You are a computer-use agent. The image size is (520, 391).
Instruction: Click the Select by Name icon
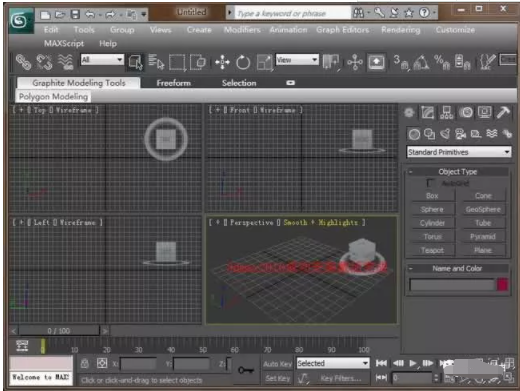(156, 62)
